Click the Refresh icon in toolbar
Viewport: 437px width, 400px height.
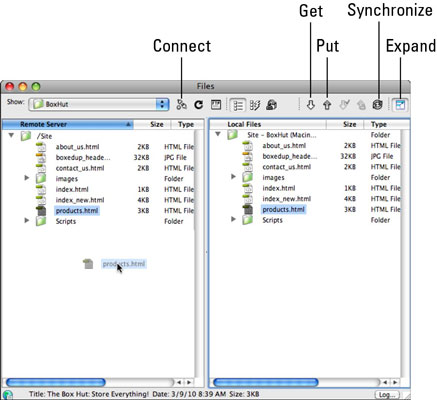[199, 105]
